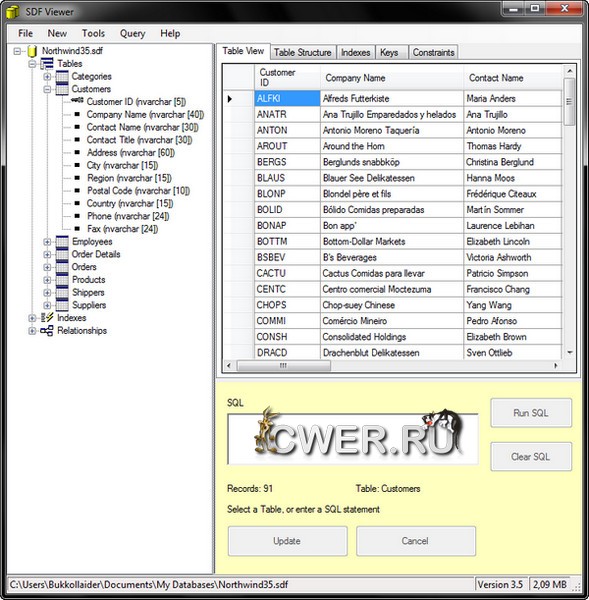589x600 pixels.
Task: Click the horizontal scrollbar thumb of the grid
Action: click(283, 365)
